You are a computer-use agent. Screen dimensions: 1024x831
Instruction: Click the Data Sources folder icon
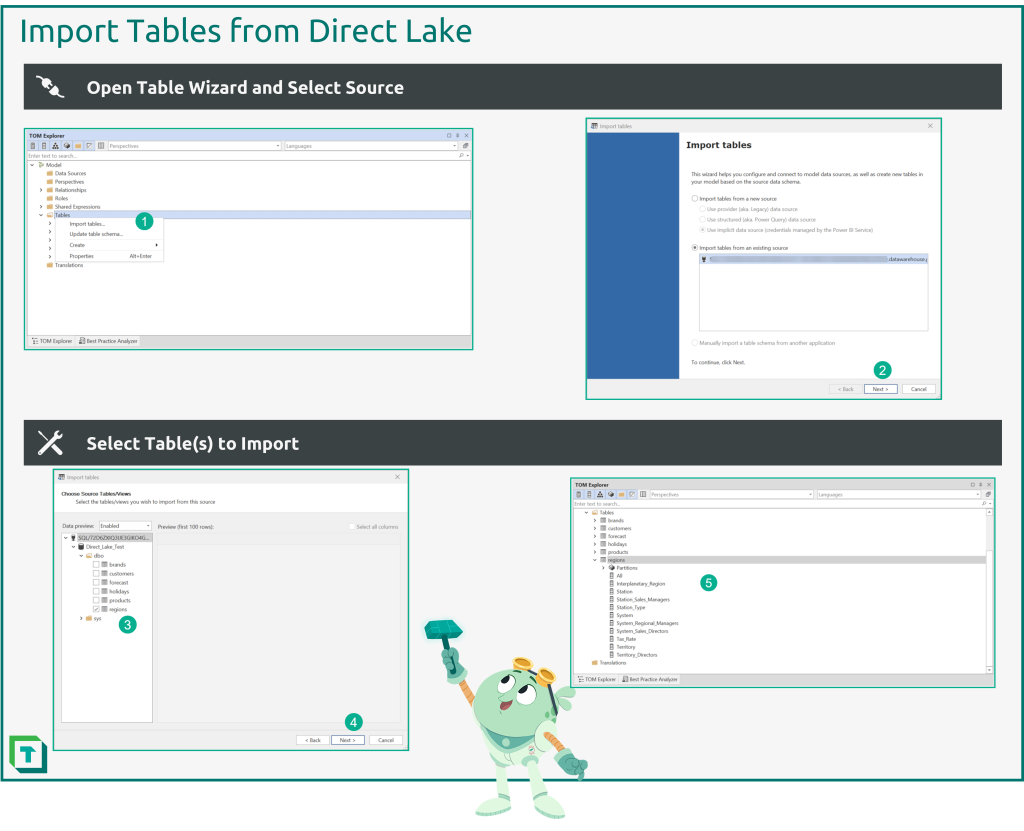point(50,173)
